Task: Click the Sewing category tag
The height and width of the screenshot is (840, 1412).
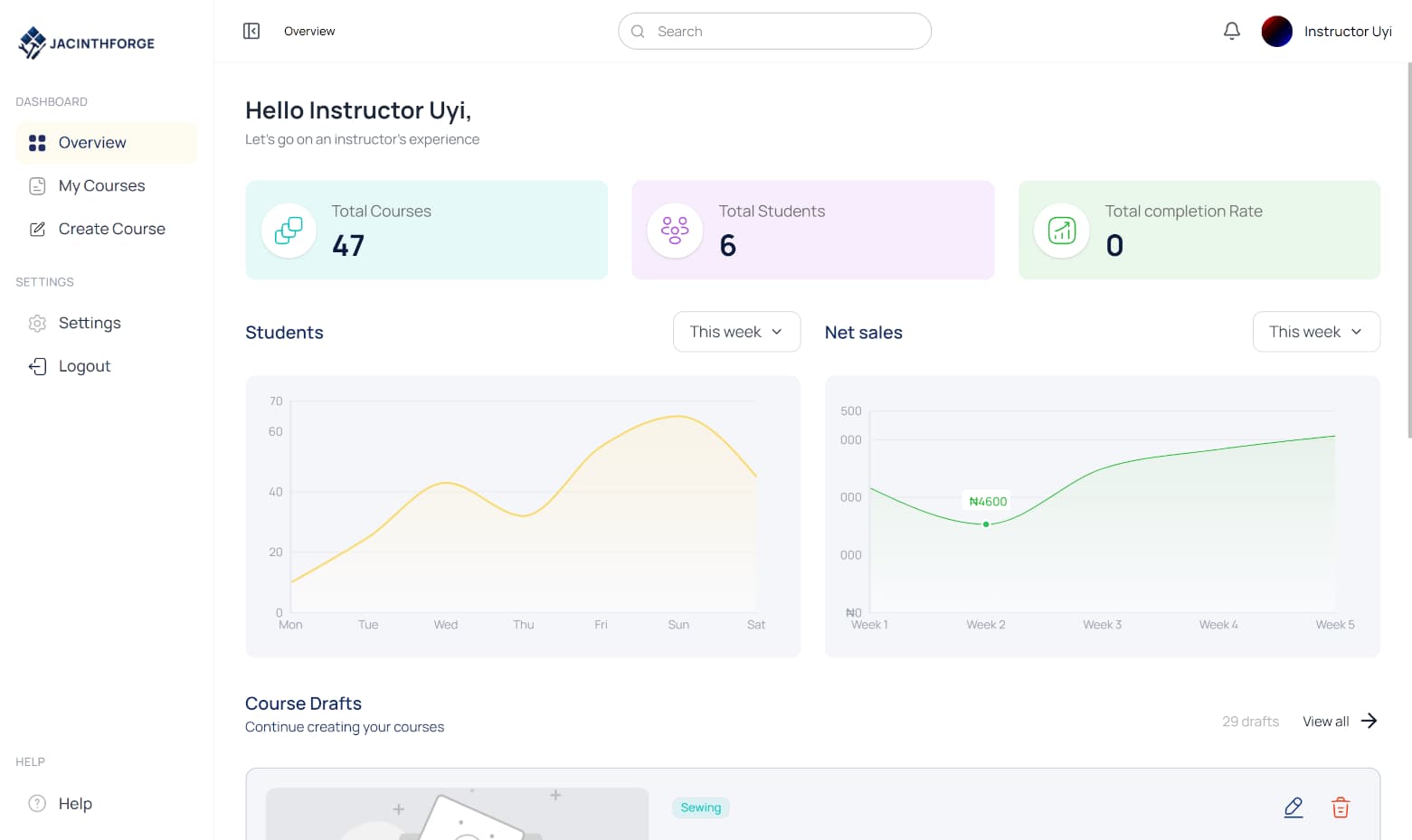Action: pos(701,807)
